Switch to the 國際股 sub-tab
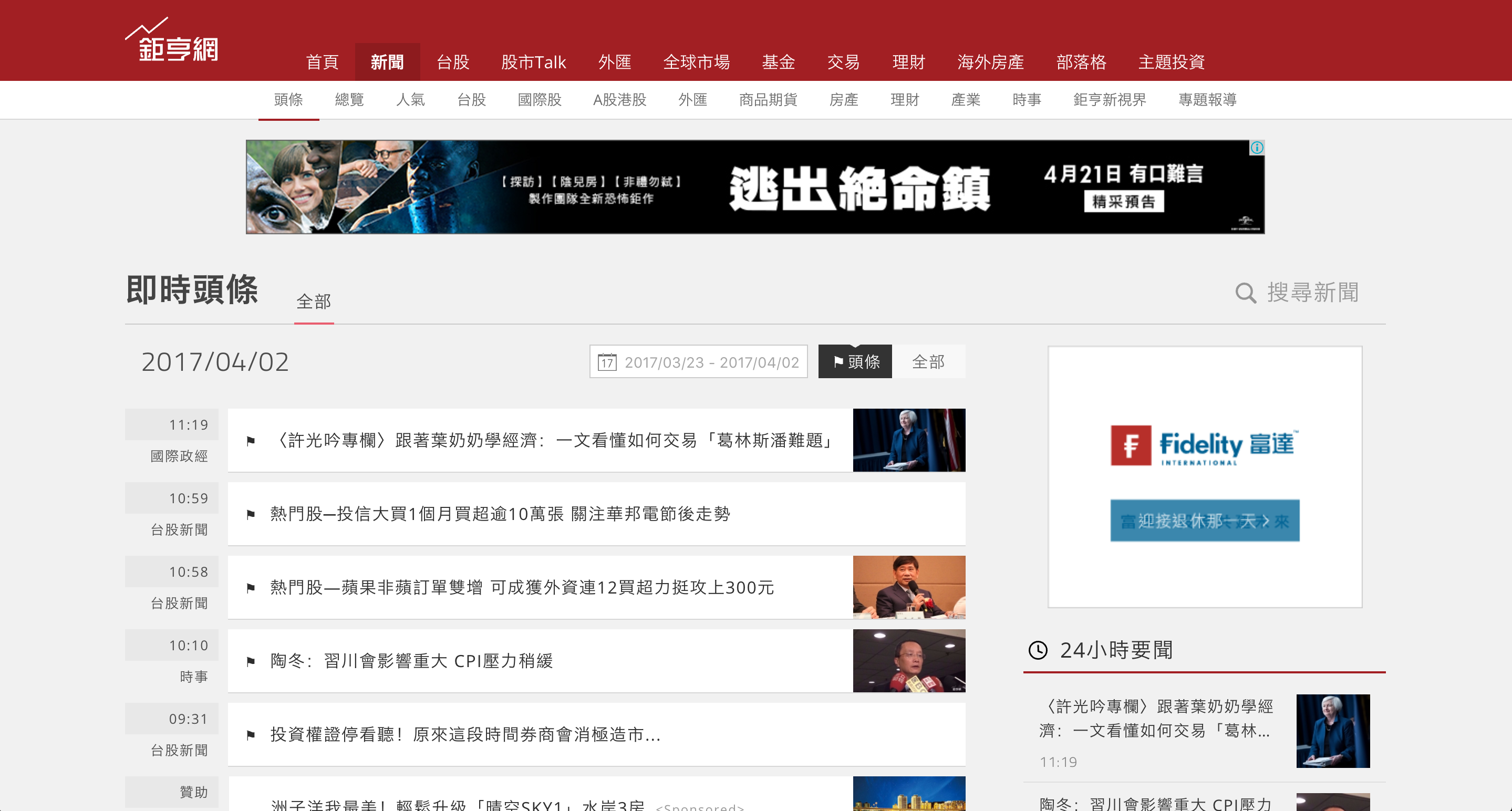Image resolution: width=1512 pixels, height=811 pixels. pos(540,100)
